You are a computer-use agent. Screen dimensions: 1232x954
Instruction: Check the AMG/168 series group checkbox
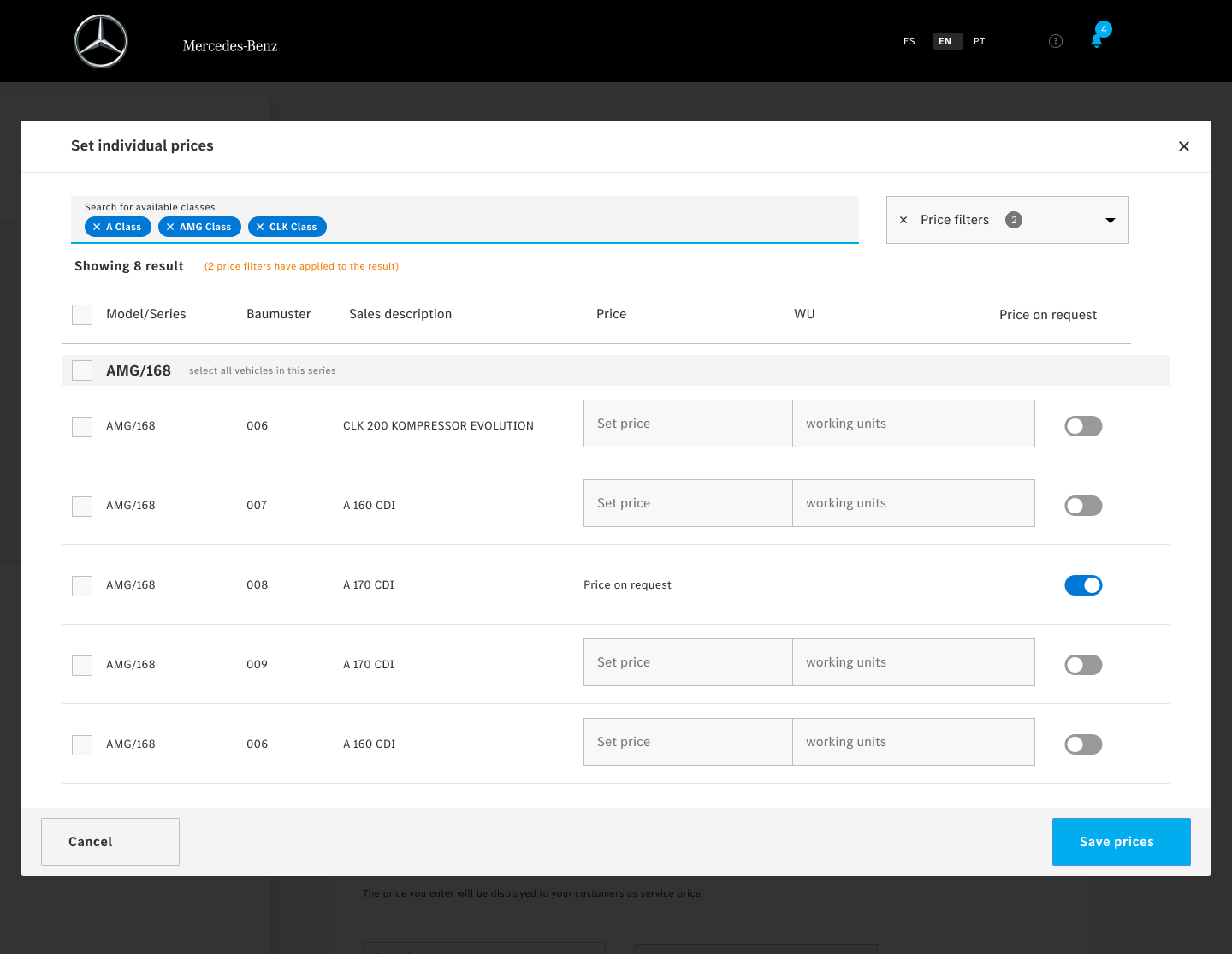(82, 370)
